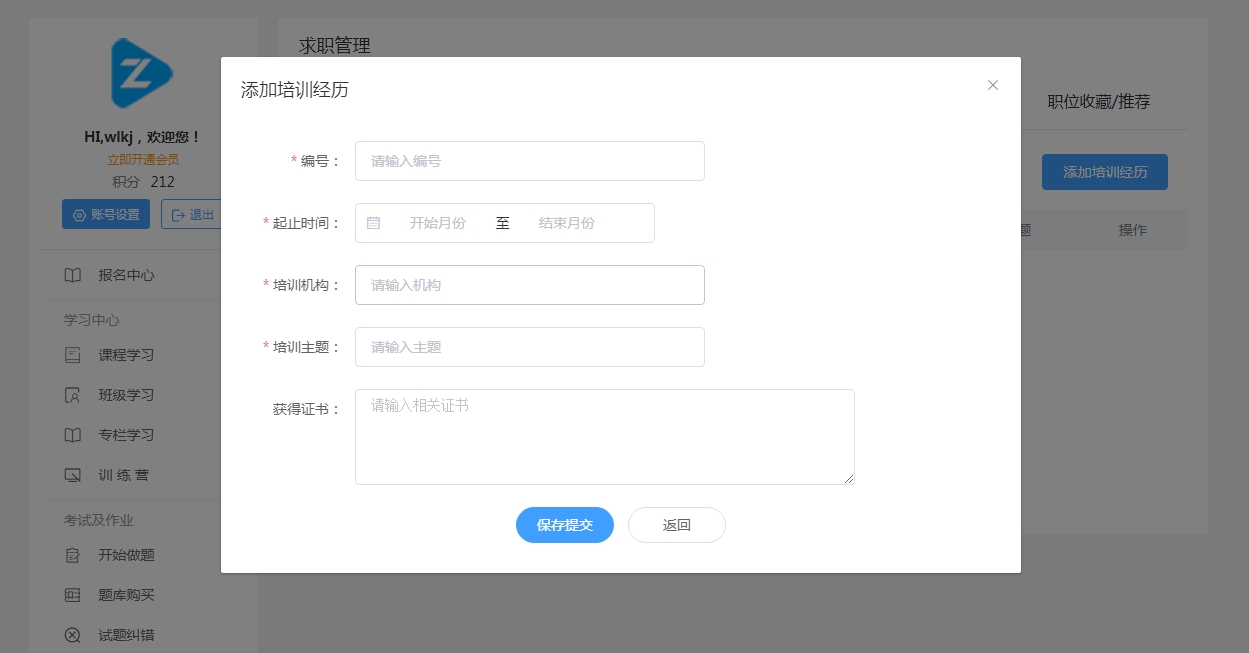Click the 求职管理 page heading
The image size is (1249, 653).
pos(335,45)
